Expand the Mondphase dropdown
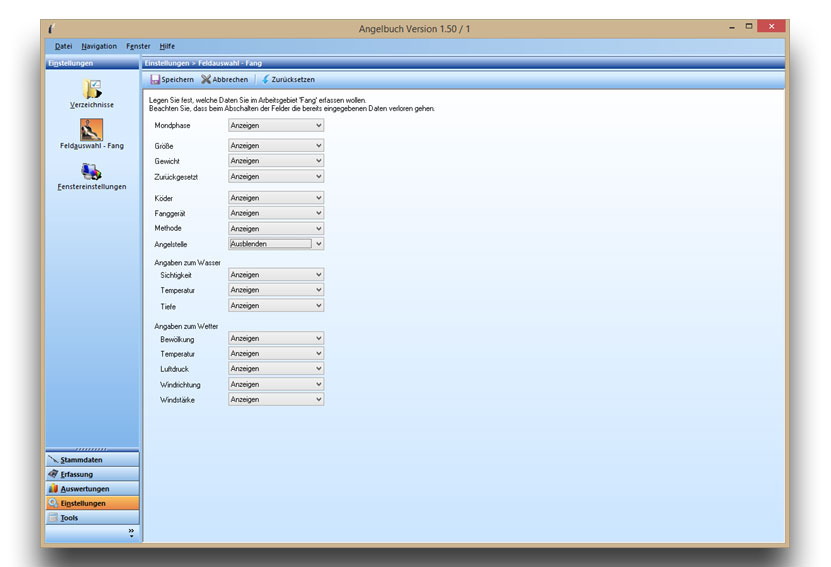831x567 pixels. [276, 125]
